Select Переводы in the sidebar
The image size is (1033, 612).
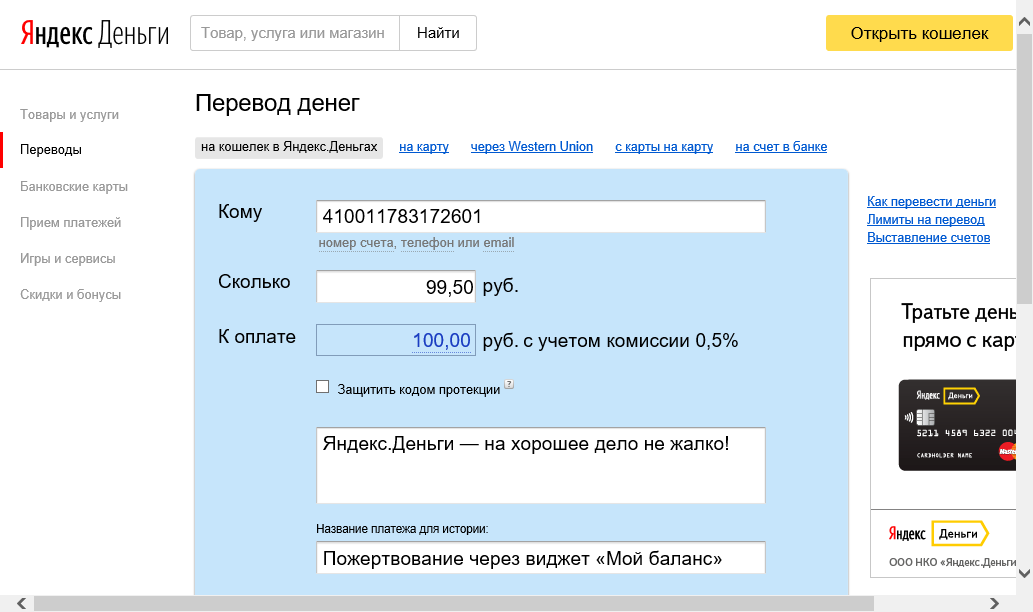51,150
